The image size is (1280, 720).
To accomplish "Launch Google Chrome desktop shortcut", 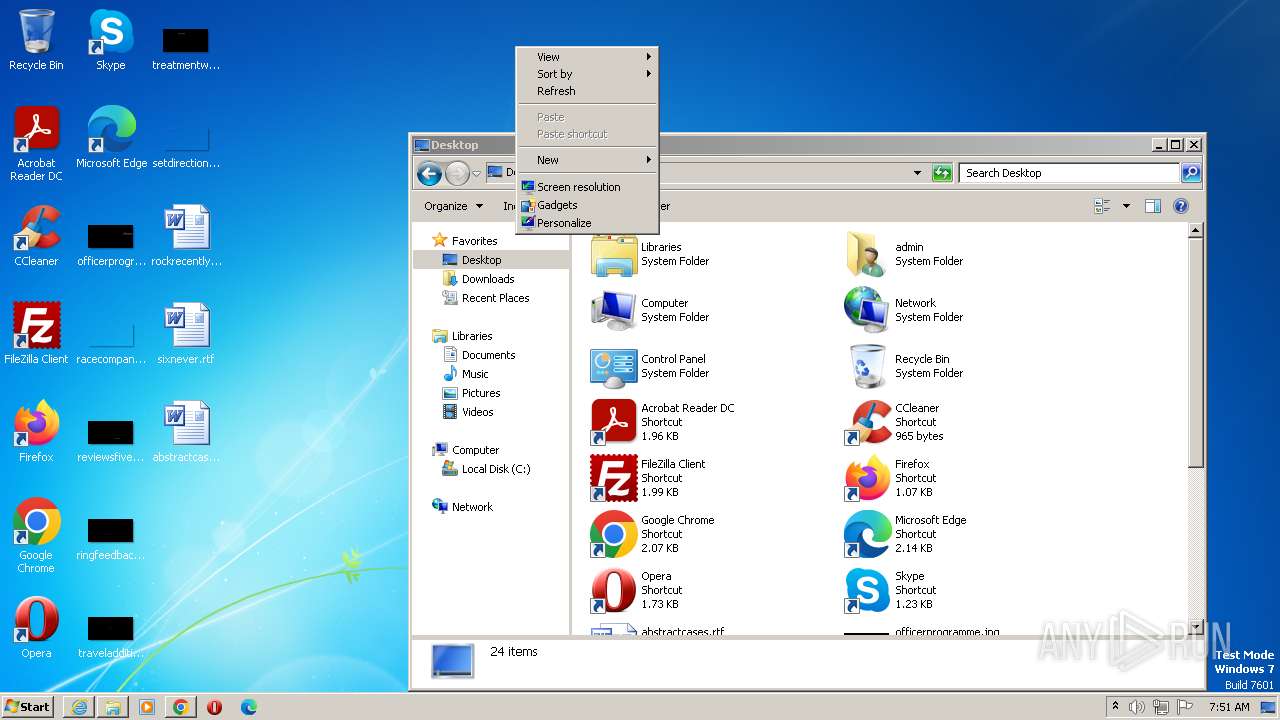I will (36, 536).
